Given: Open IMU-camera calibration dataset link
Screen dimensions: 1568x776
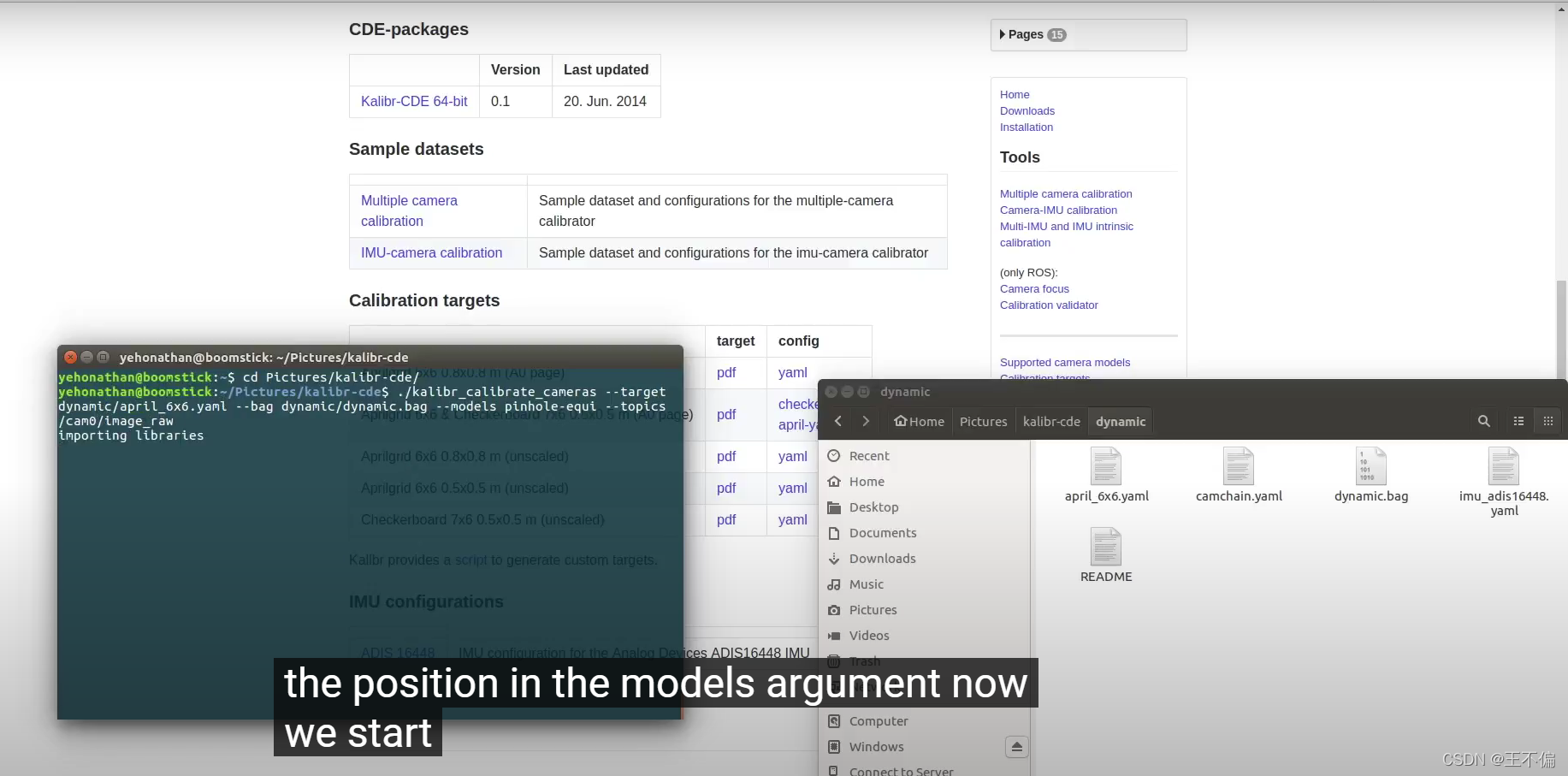Looking at the screenshot, I should coord(431,252).
